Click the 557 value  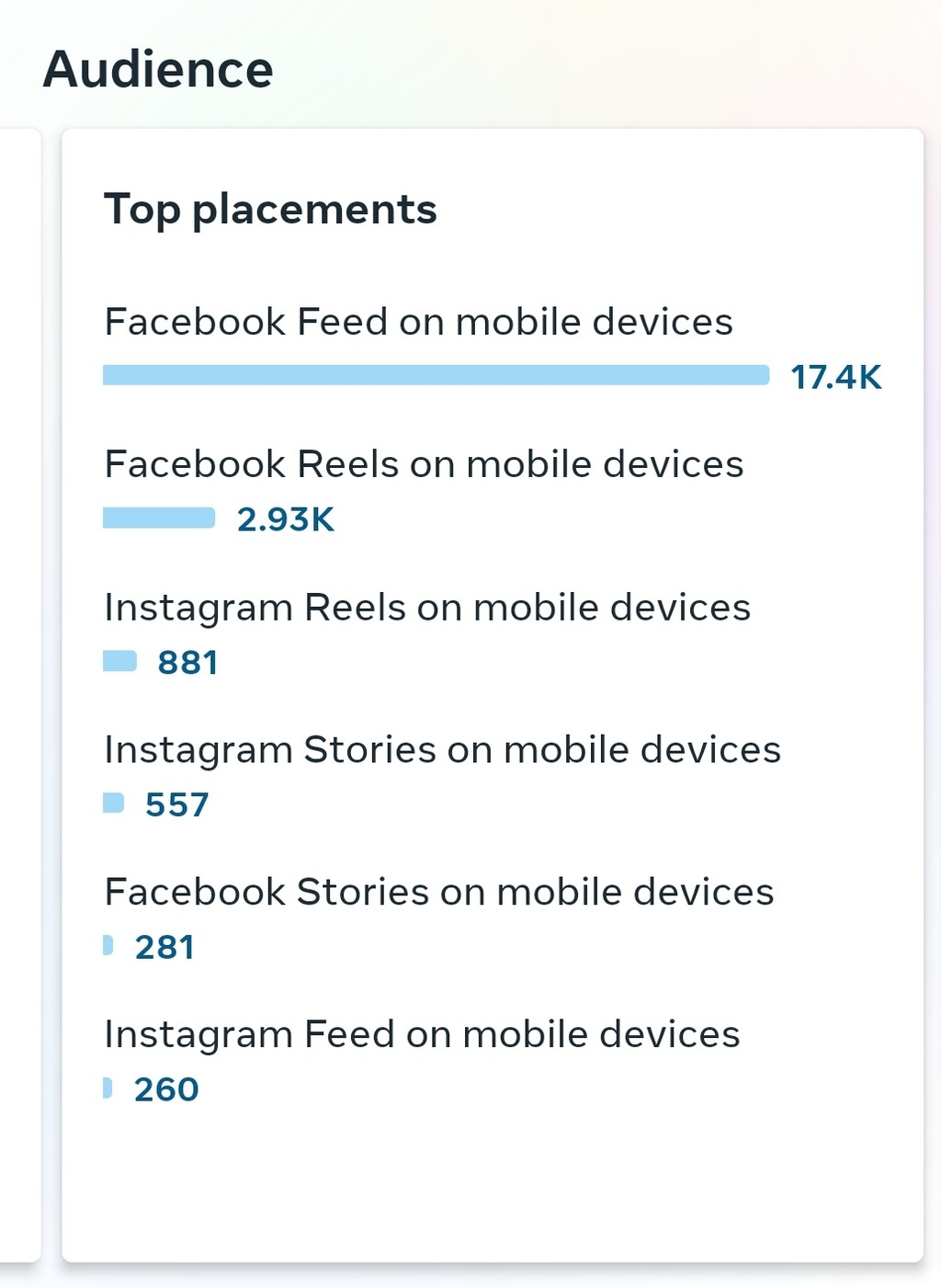[176, 804]
